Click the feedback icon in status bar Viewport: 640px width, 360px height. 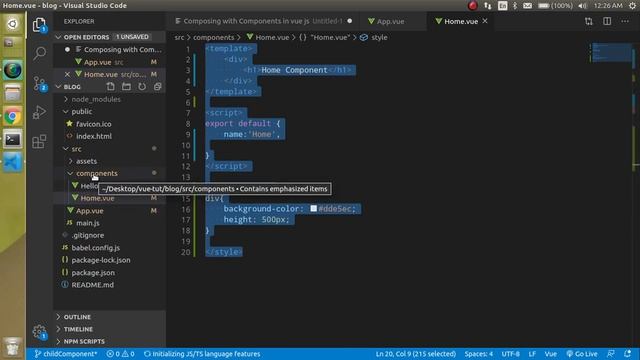point(611,354)
